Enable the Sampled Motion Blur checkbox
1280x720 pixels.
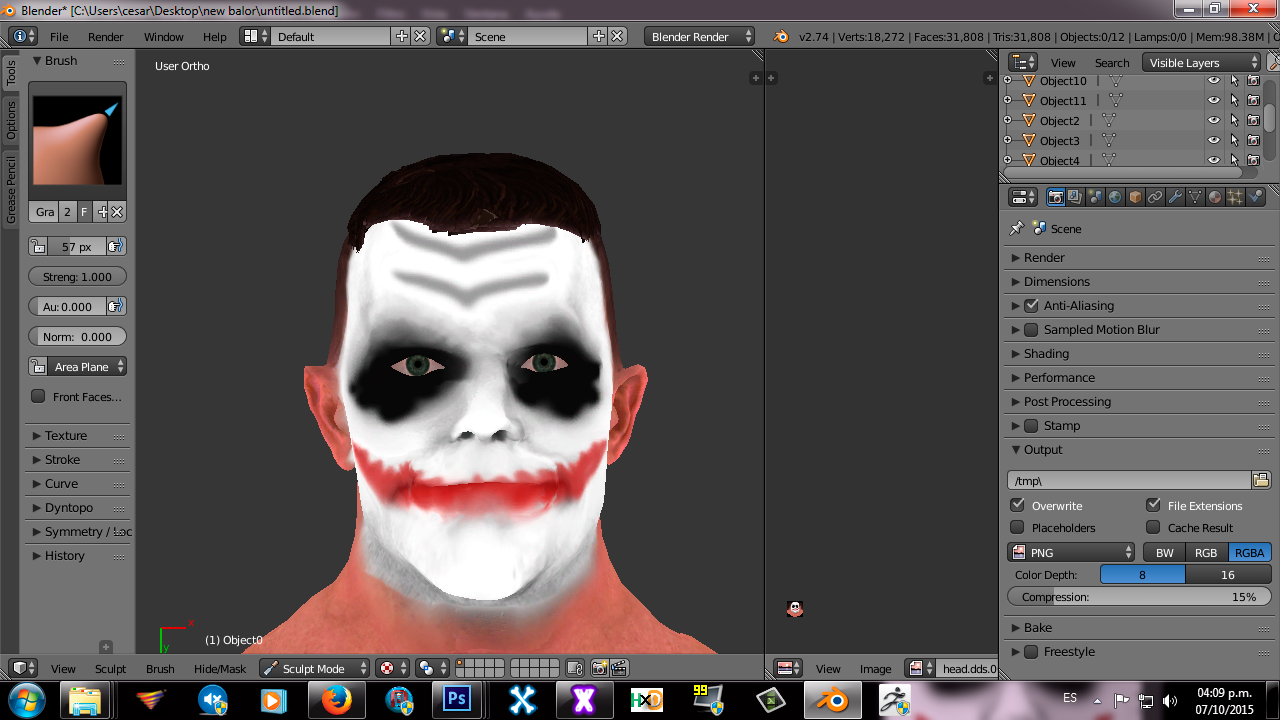coord(1032,329)
